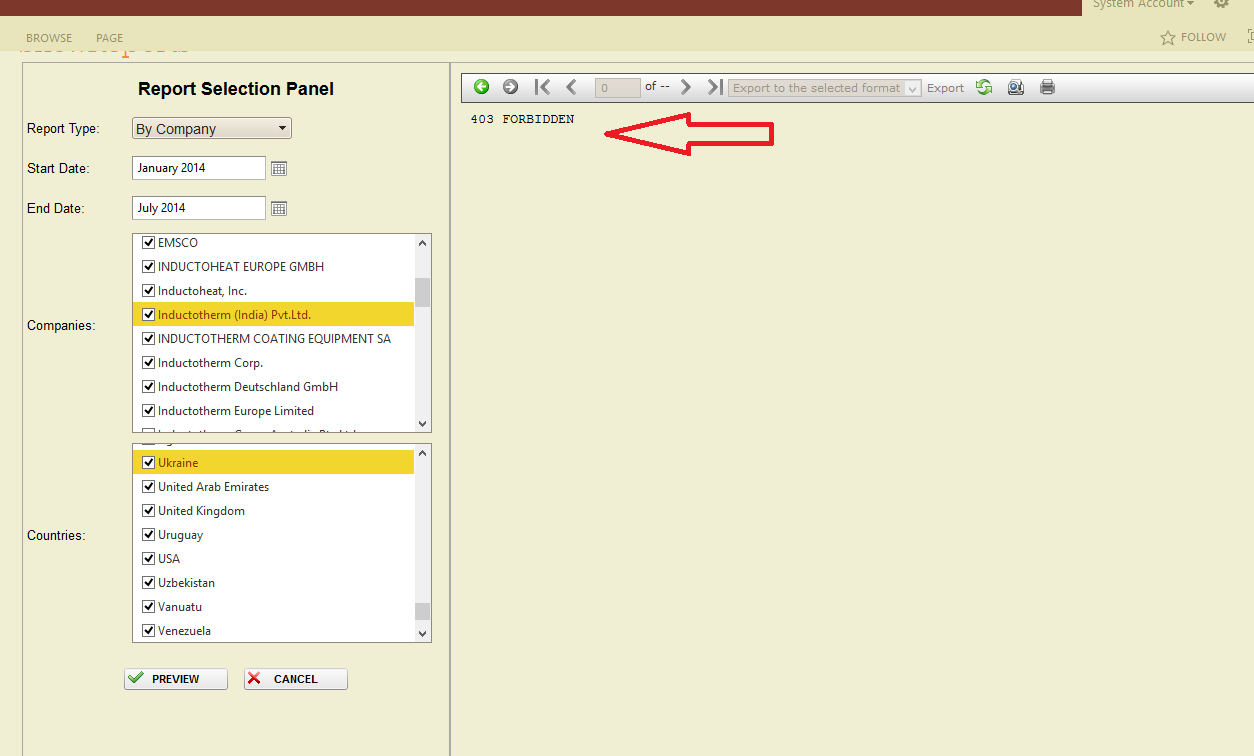The width and height of the screenshot is (1254, 756).
Task: Go to first report page icon
Action: click(542, 87)
